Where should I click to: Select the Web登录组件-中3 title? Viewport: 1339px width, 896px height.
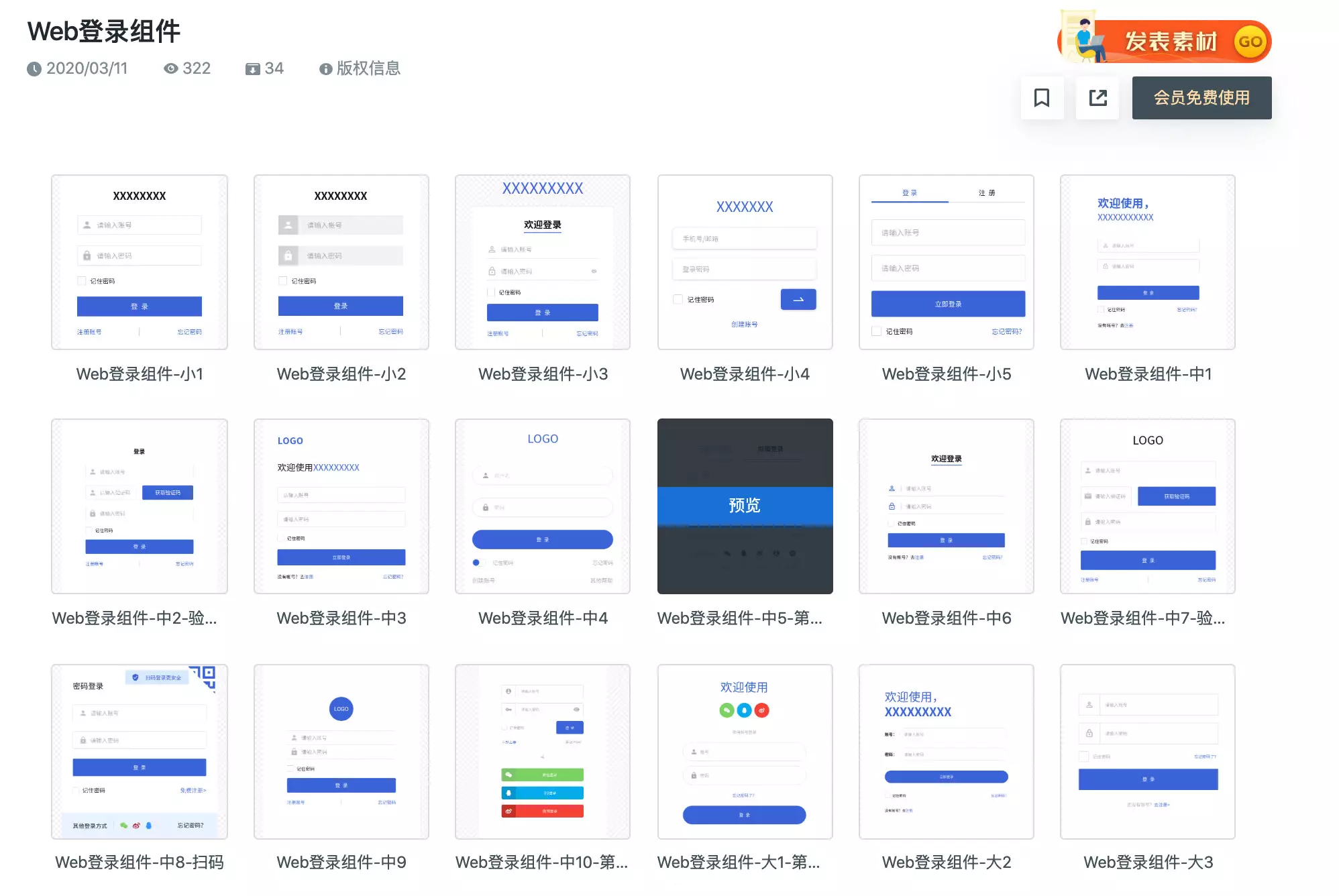point(341,618)
